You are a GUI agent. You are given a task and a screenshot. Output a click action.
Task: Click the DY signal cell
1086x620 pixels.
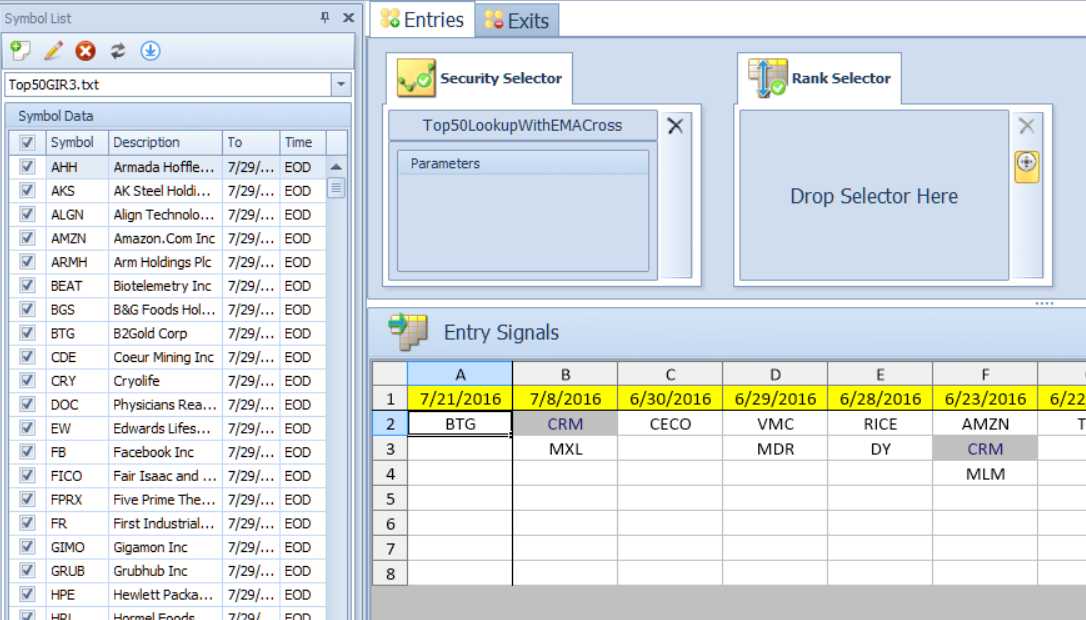[x=880, y=449]
